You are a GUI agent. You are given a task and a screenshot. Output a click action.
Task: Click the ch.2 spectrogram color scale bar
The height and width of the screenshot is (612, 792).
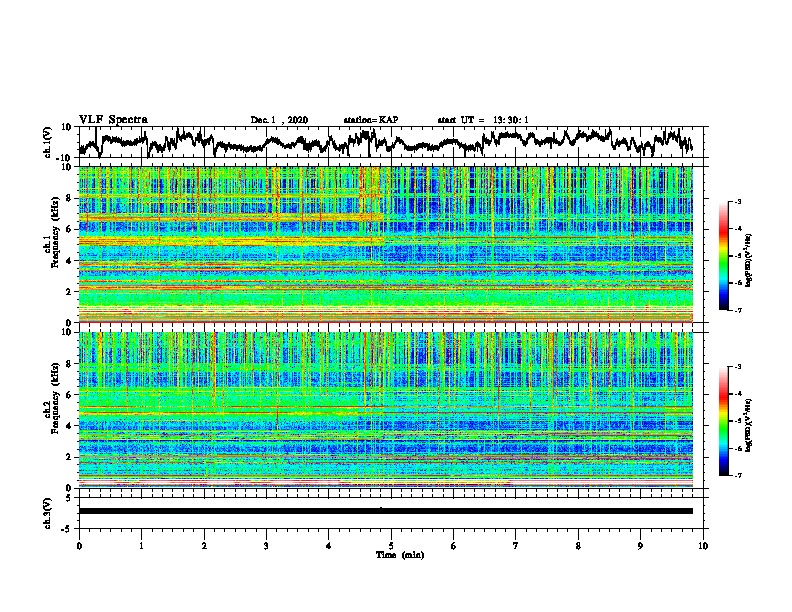[x=723, y=421]
